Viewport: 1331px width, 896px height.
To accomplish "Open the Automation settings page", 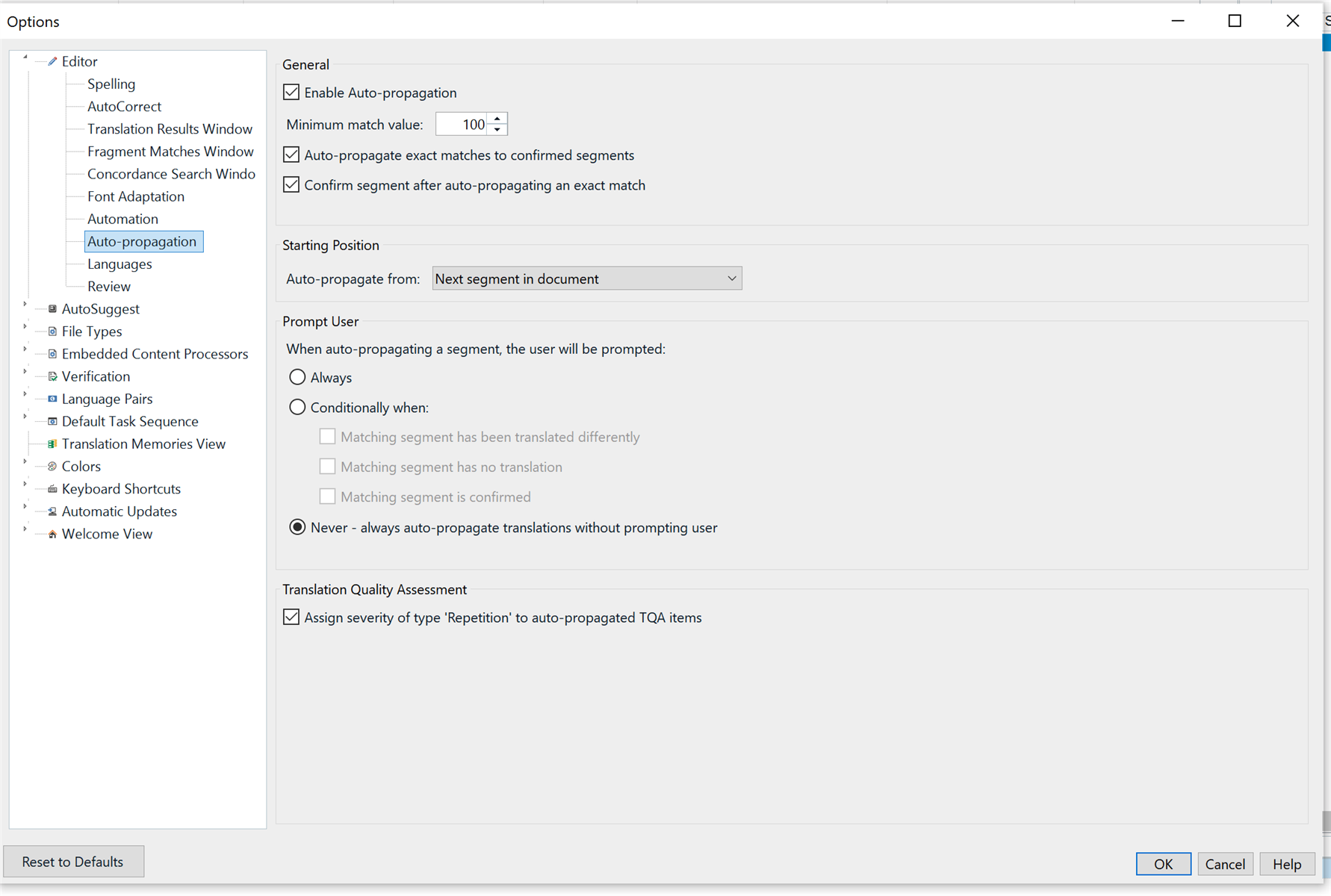I will pyautogui.click(x=122, y=219).
